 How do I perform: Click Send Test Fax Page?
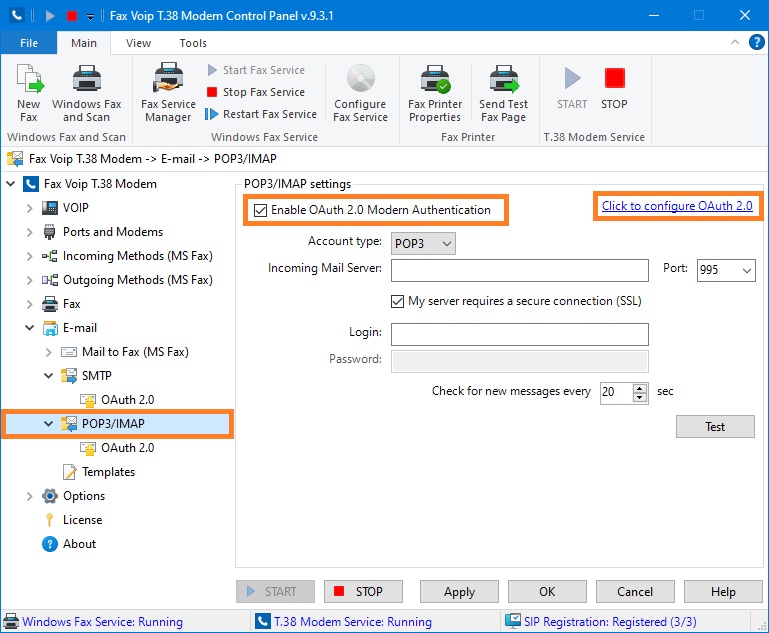click(504, 93)
